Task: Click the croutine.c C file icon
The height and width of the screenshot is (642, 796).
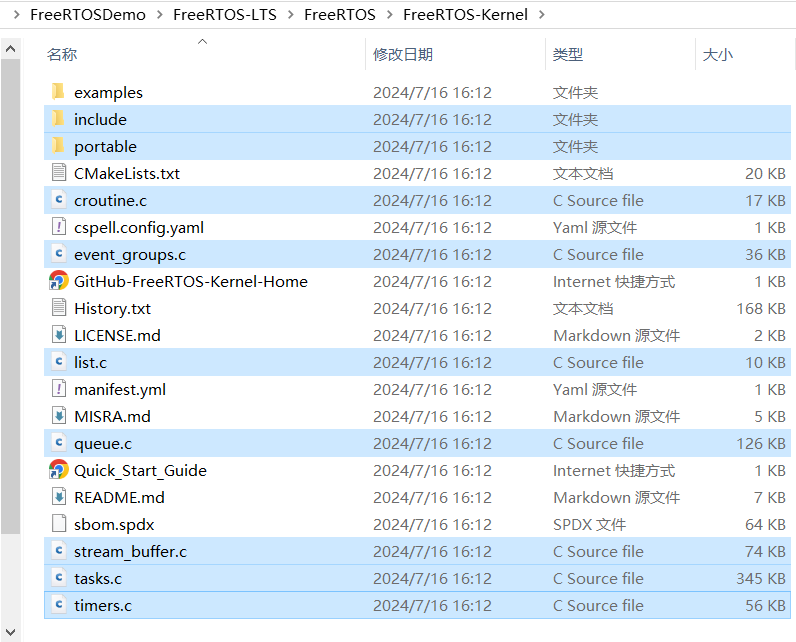Action: 59,200
